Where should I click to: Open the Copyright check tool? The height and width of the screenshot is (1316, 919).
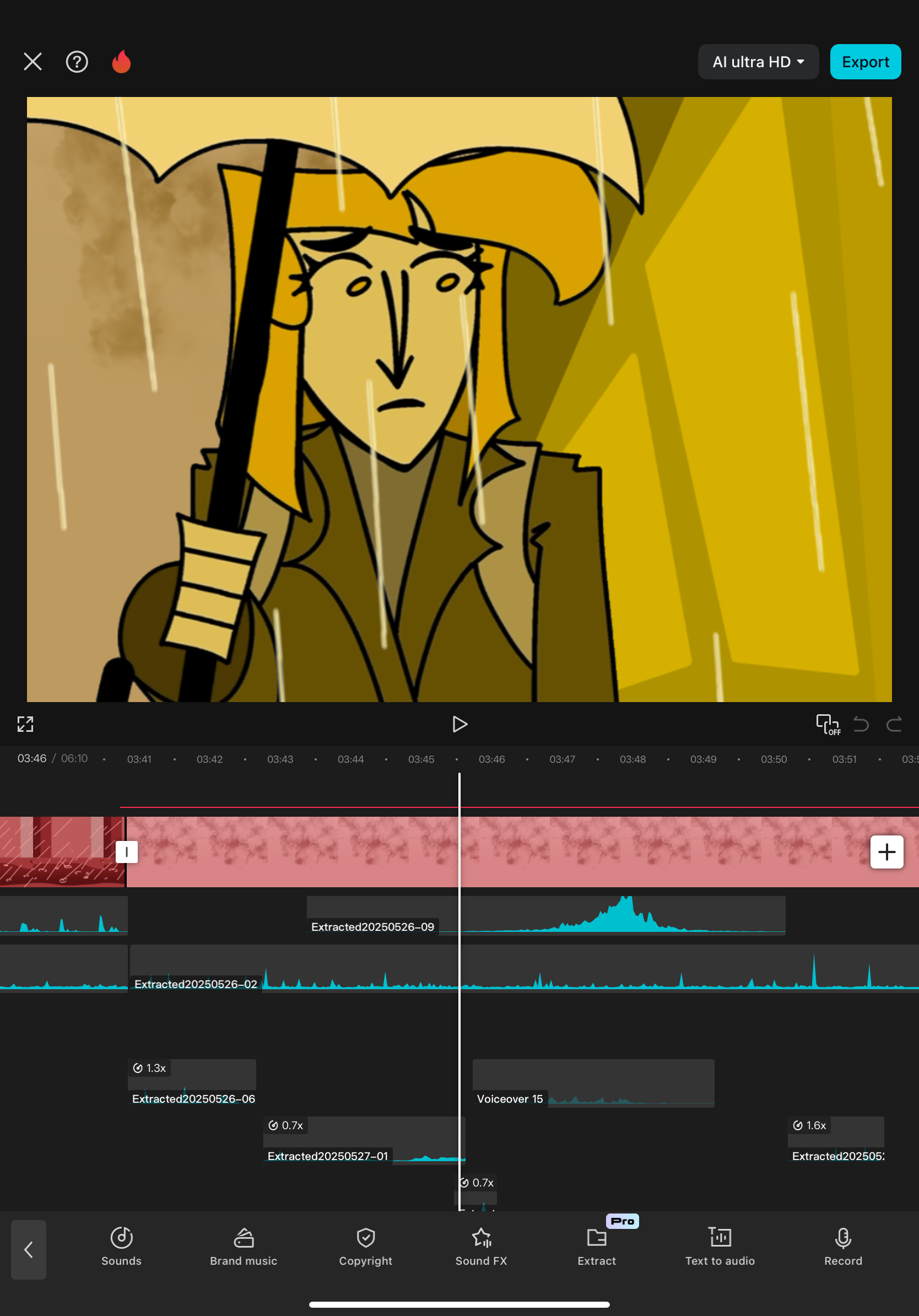(365, 1246)
